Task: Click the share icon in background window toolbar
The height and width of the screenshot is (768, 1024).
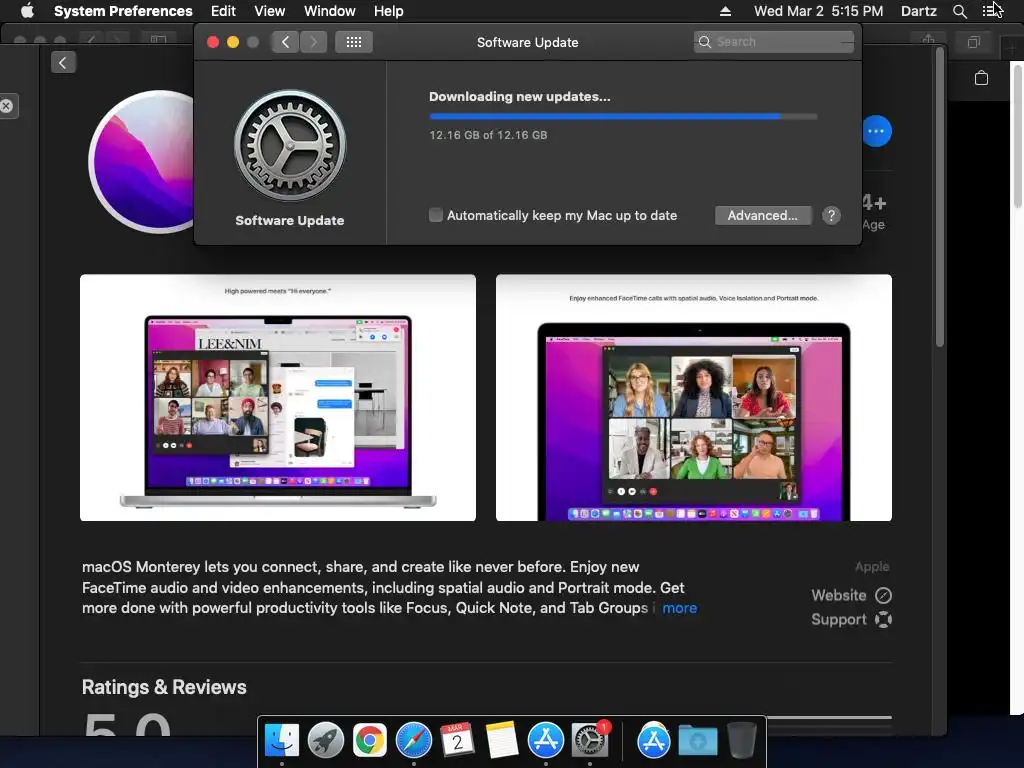Action: [928, 40]
